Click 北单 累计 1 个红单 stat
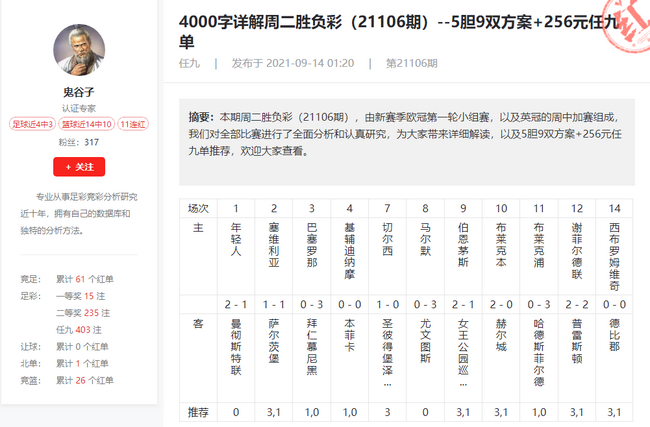 64,364
